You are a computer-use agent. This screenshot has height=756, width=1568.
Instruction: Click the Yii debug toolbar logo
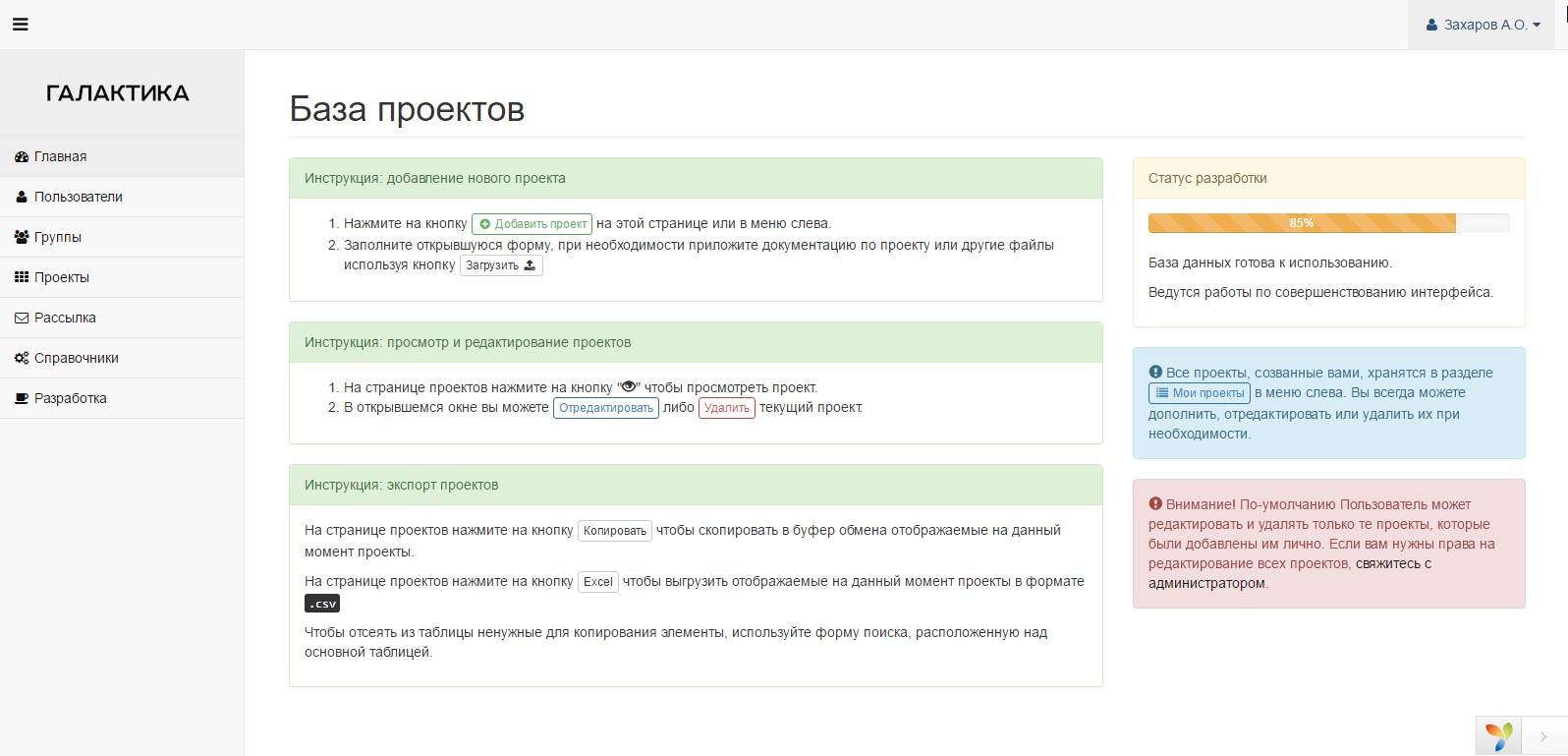pos(1499,736)
